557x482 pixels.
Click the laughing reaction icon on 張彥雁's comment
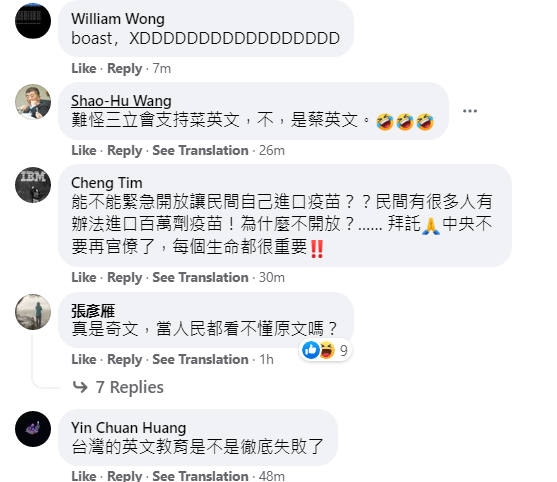click(x=326, y=350)
